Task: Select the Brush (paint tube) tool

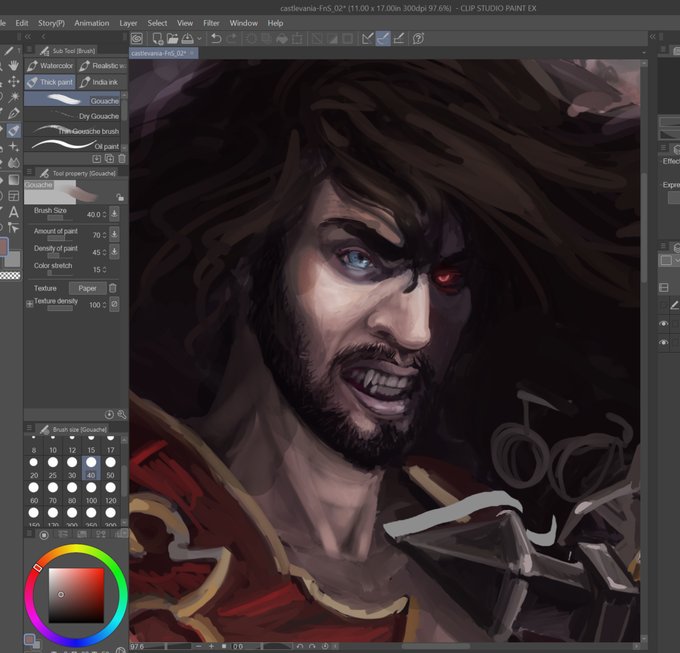Action: (x=13, y=130)
